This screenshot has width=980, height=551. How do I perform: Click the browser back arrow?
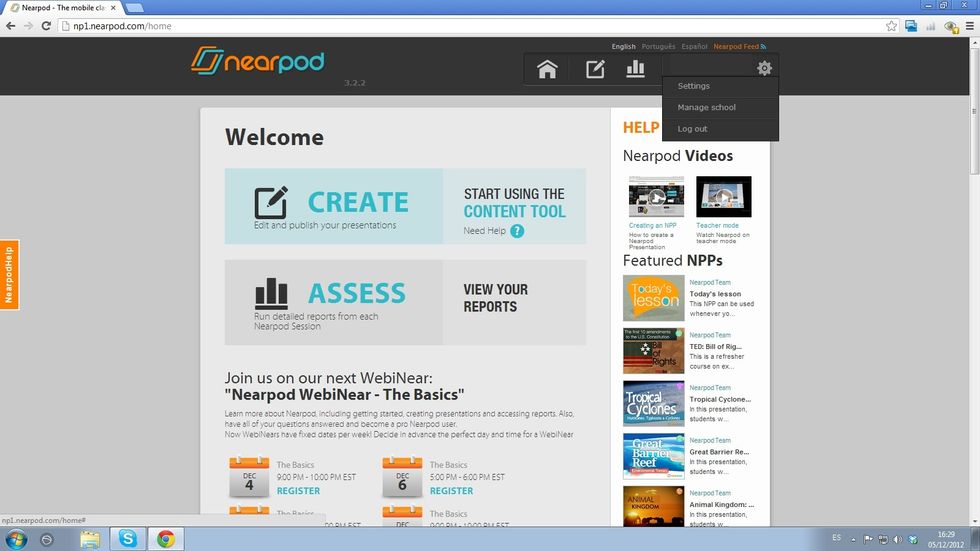(x=10, y=26)
